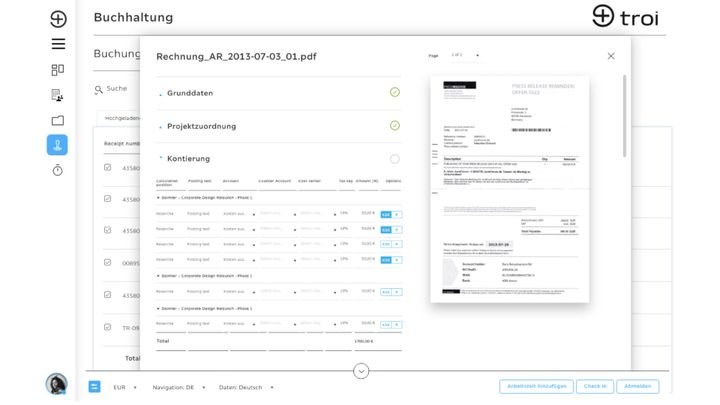Click the empty status circle for Kontierung
The image size is (720, 405).
click(x=394, y=159)
